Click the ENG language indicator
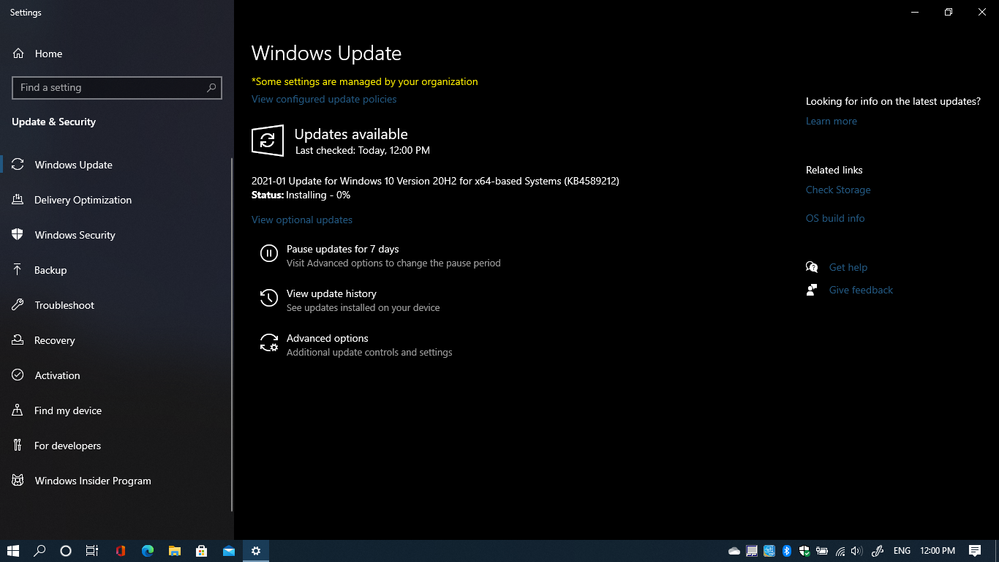999x562 pixels. pos(902,551)
